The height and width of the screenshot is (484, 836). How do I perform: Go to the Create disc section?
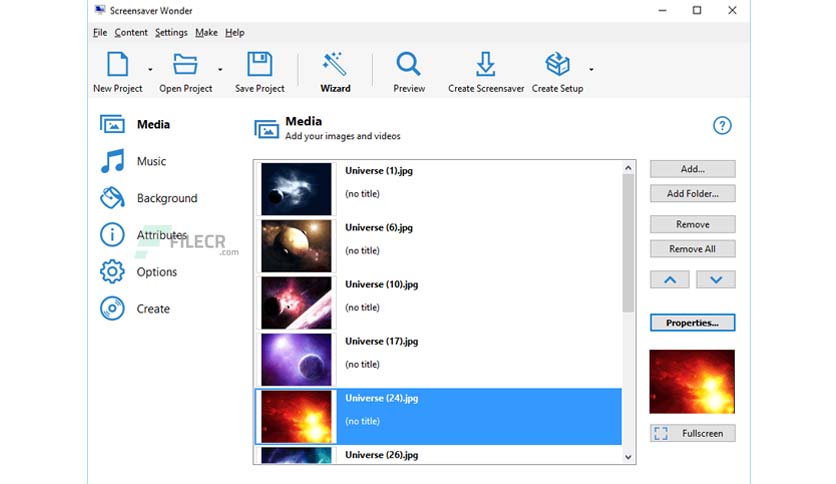coord(135,309)
